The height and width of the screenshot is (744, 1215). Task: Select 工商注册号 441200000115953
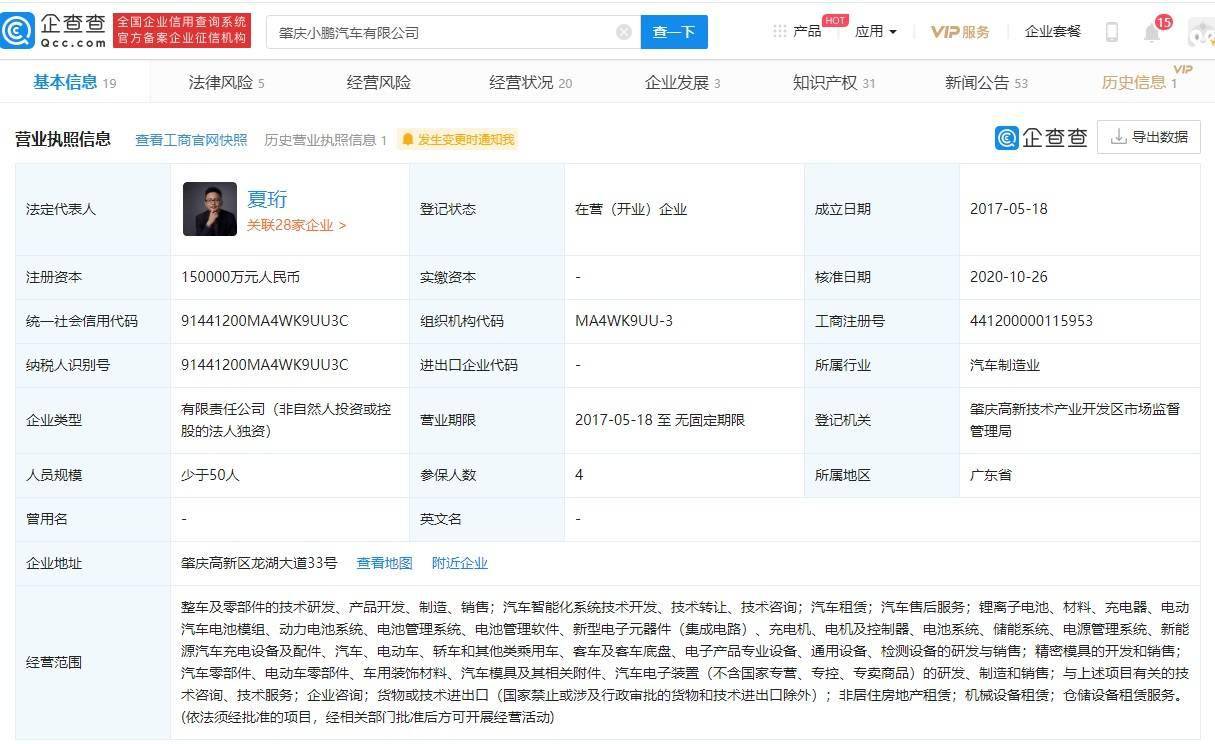coord(1031,321)
